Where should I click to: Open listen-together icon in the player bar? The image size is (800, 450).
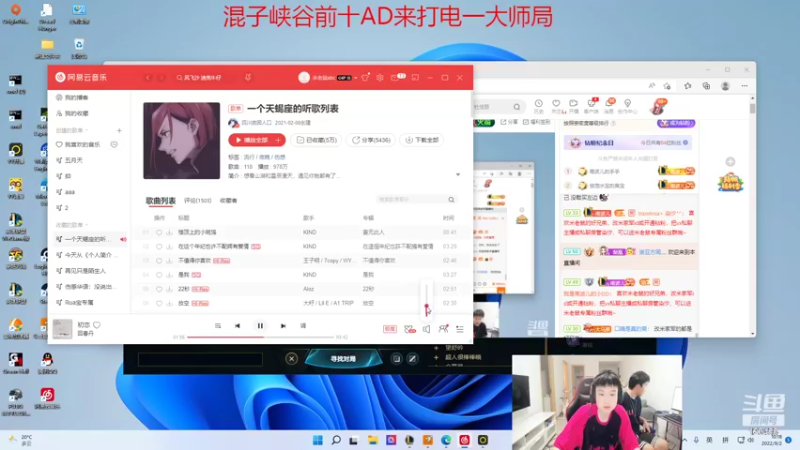pos(443,329)
